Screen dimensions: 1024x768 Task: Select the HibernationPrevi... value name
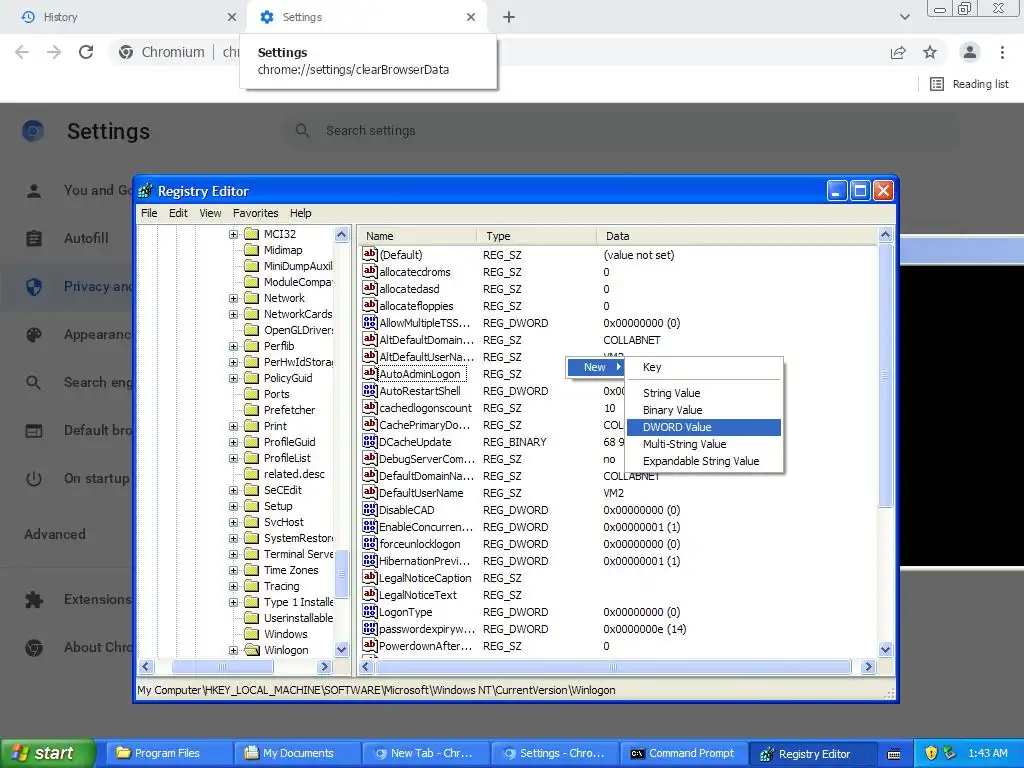click(x=424, y=560)
